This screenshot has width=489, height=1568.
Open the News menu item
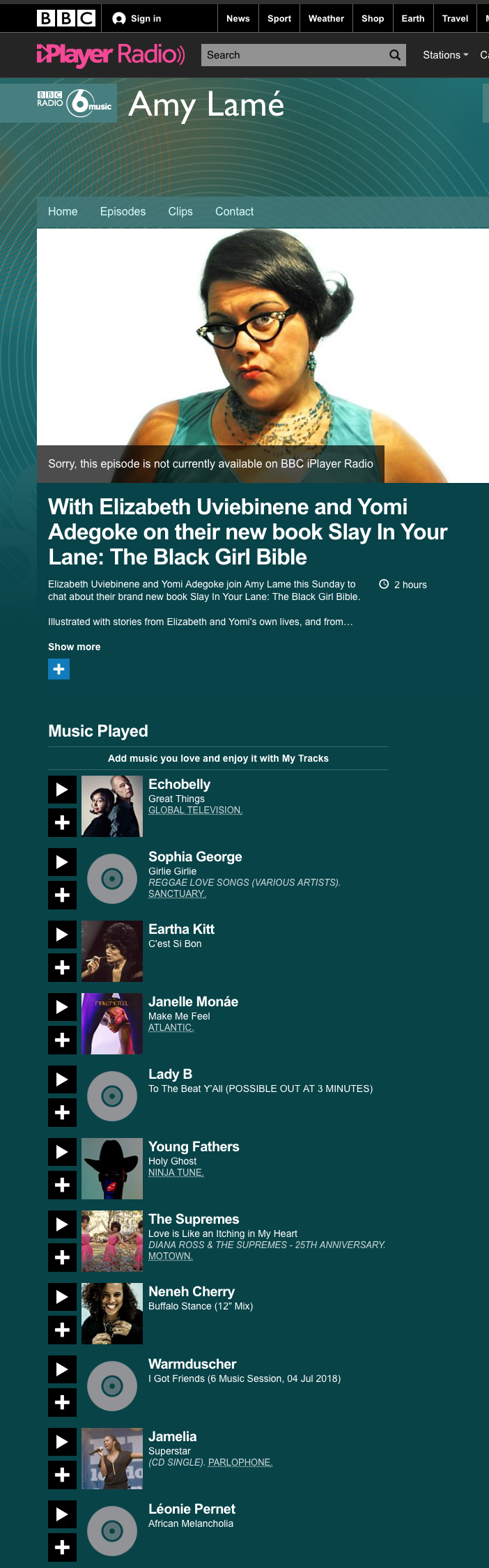(x=238, y=18)
